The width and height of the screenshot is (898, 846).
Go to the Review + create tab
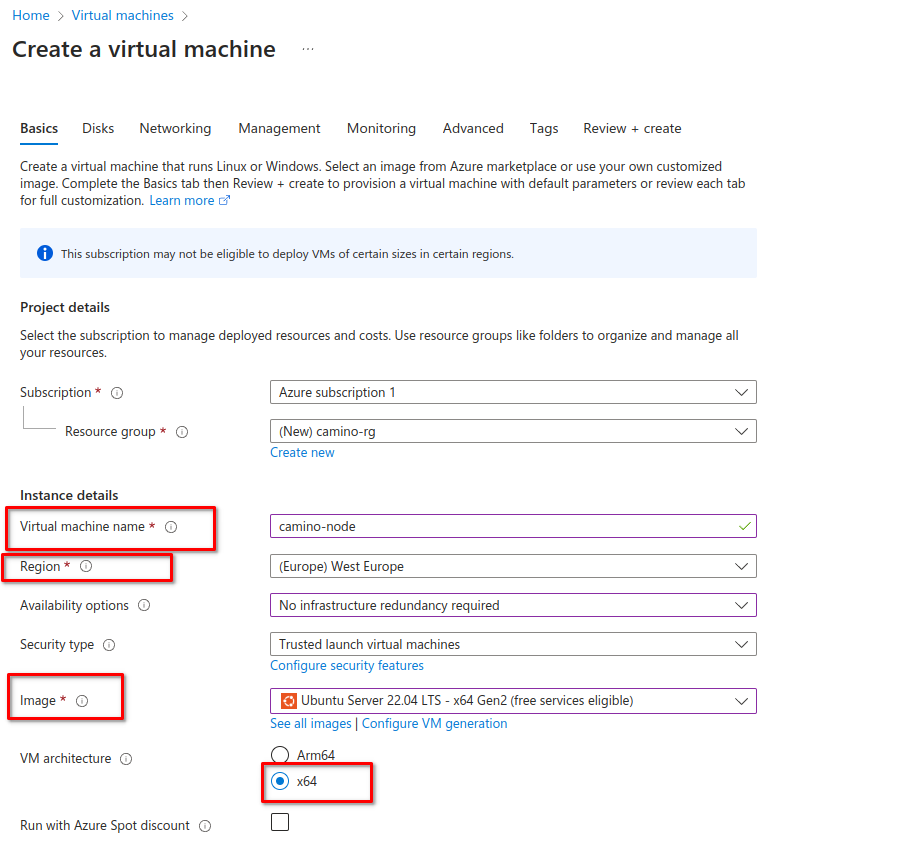(632, 128)
